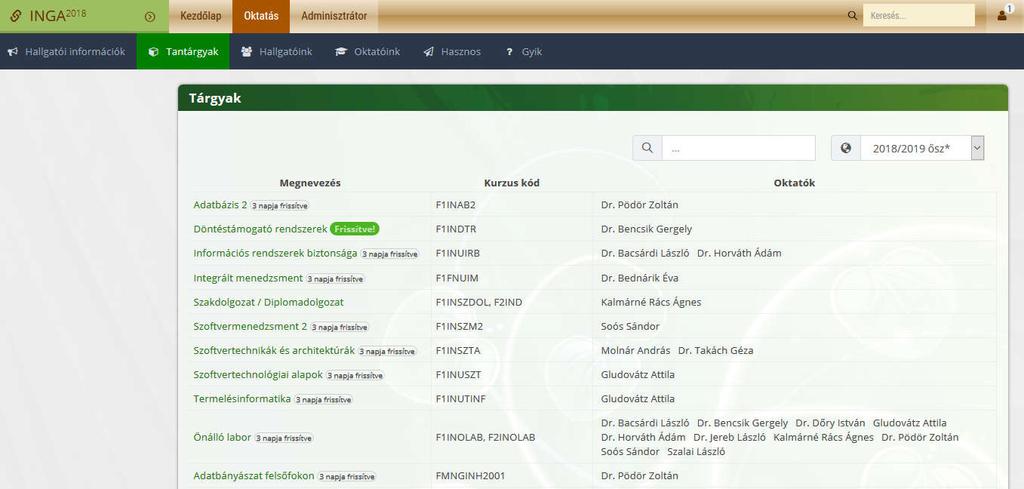1024x489 pixels.
Task: Open Szoftvertechnológiai alapok link
Action: coord(259,374)
